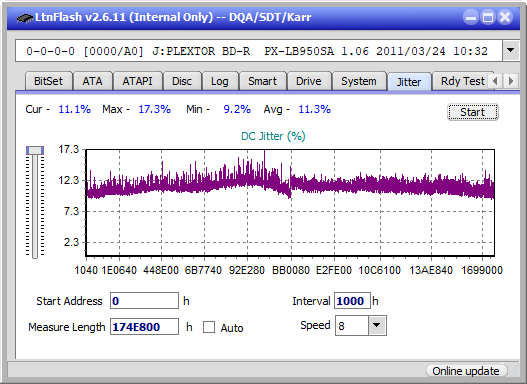The width and height of the screenshot is (527, 384).
Task: Switch to the Drive tab
Action: point(309,81)
